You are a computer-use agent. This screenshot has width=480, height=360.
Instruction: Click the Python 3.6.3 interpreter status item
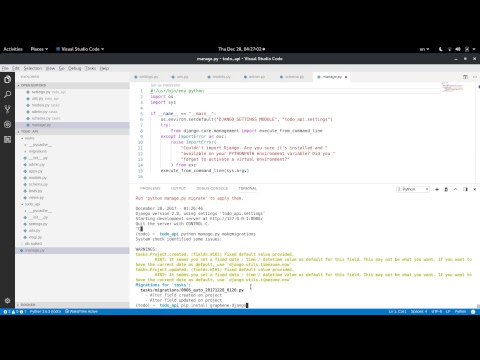[x=45, y=312]
